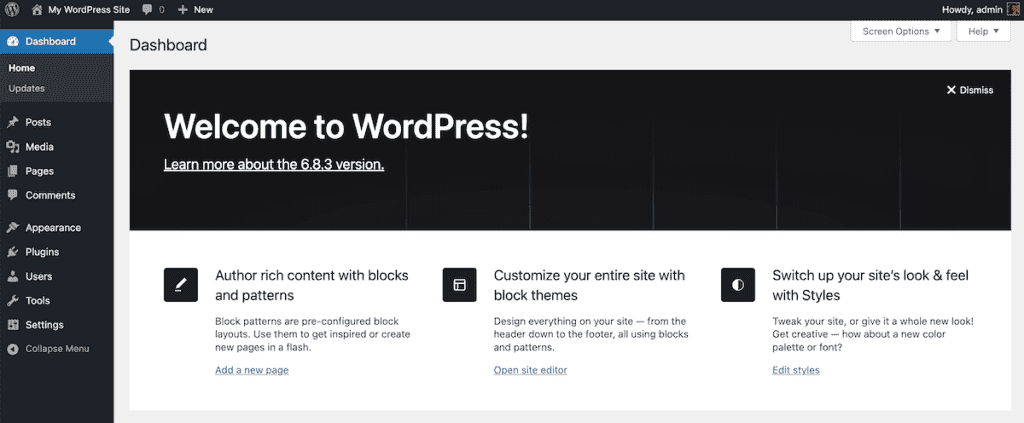The image size is (1024, 423).
Task: Click the Tools wrench icon
Action: [12, 300]
